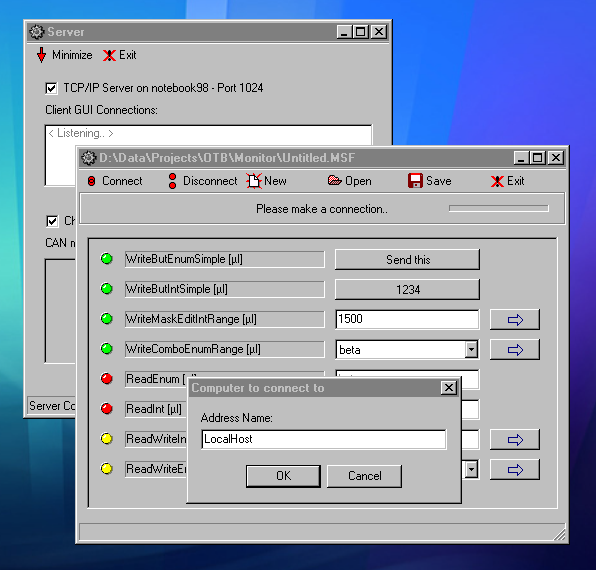Click the red down-arrow Minimize icon in Server

41,55
